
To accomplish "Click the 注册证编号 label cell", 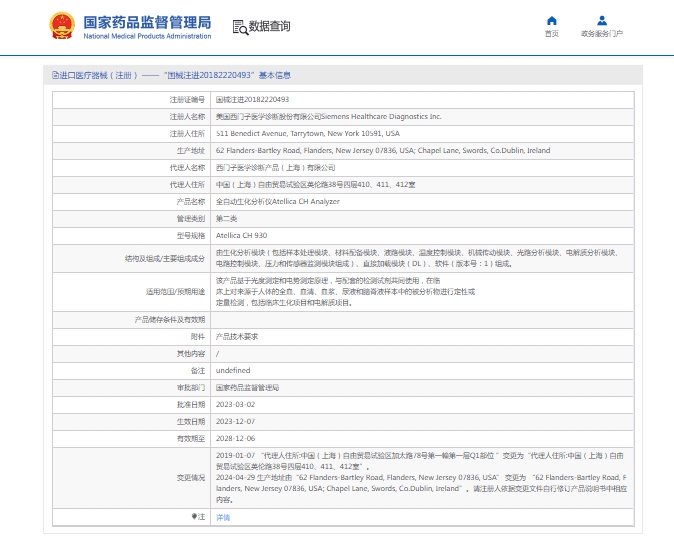I will (x=132, y=100).
